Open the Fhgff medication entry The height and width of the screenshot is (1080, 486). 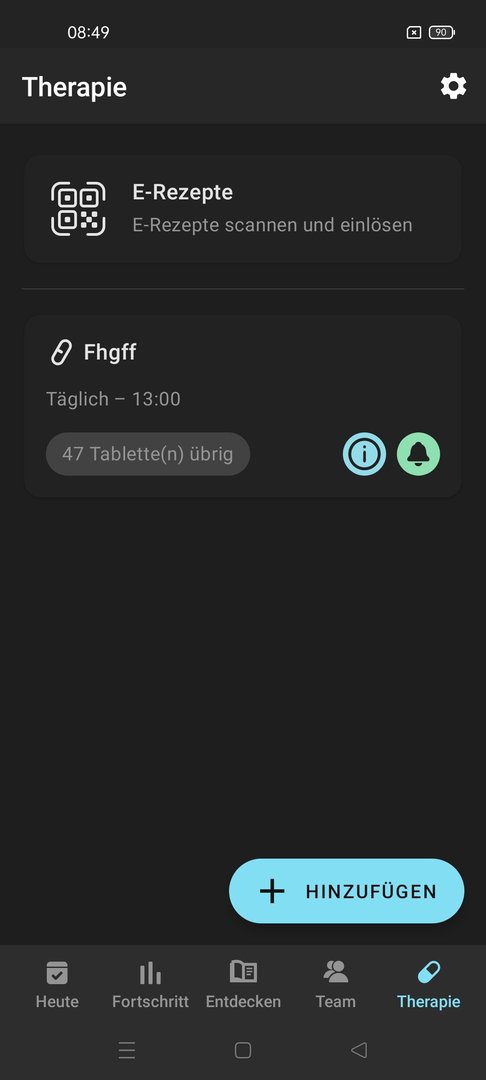[242, 406]
